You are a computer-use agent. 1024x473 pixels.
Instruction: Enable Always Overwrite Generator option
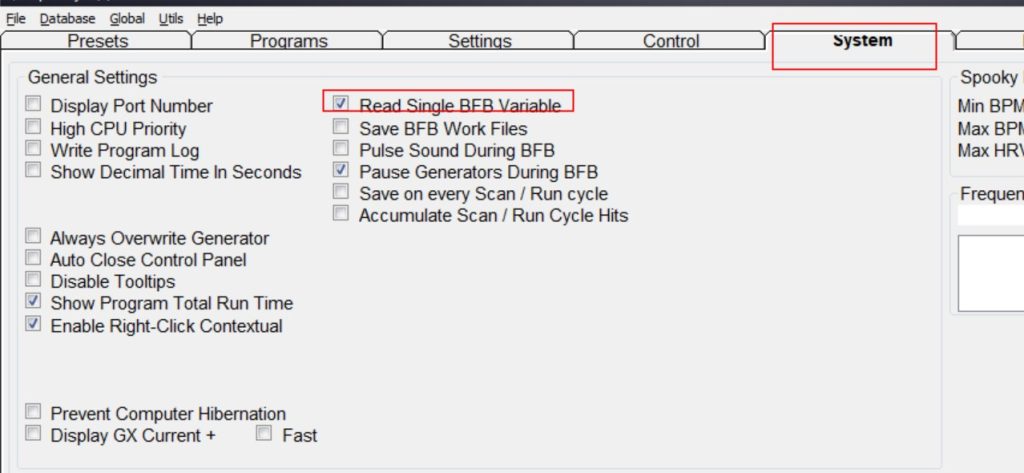(x=34, y=237)
